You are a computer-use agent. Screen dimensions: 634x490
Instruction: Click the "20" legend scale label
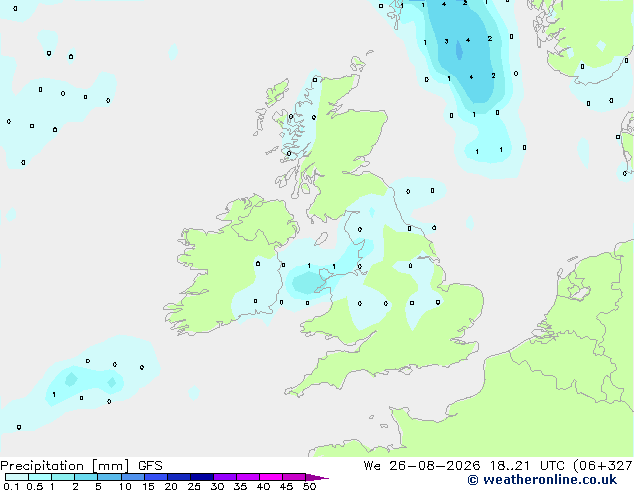pos(171,486)
